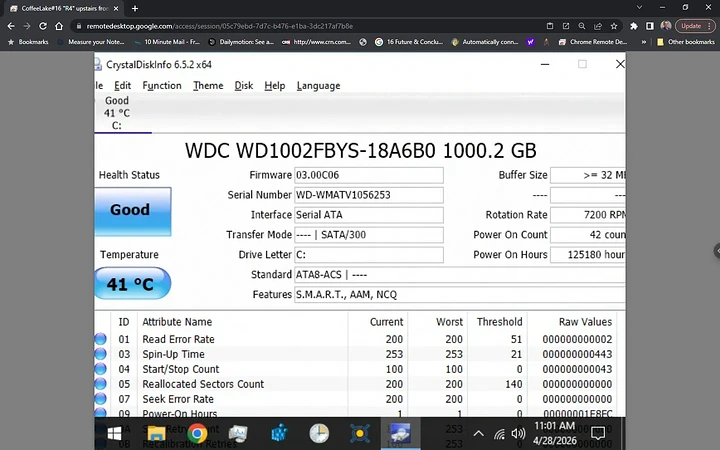720x450 pixels.
Task: Toggle Chrome side panel
Action: (x=650, y=26)
